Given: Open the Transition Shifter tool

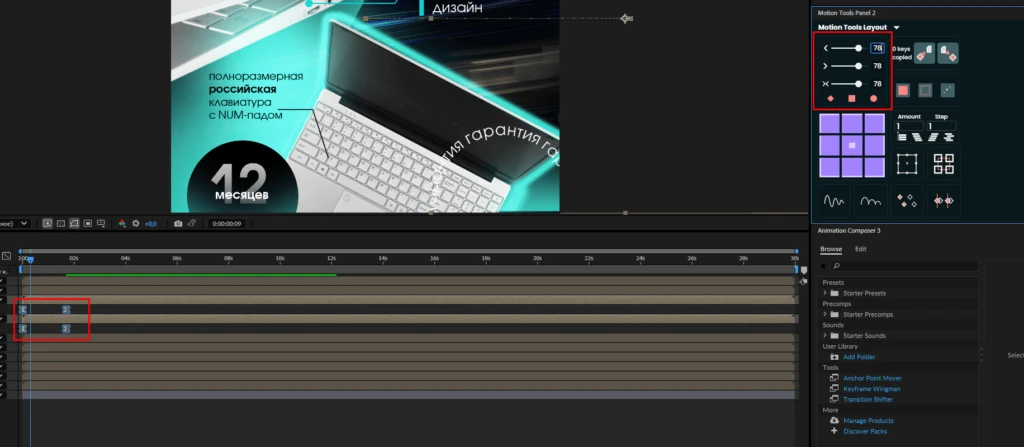Looking at the screenshot, I should [x=868, y=399].
